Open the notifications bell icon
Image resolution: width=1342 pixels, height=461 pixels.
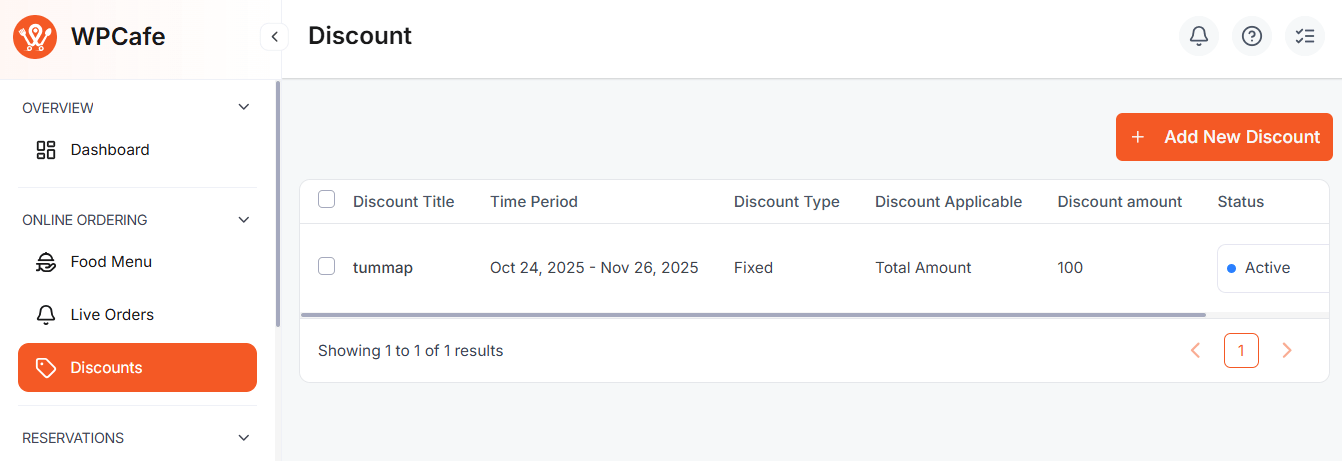pos(1198,36)
